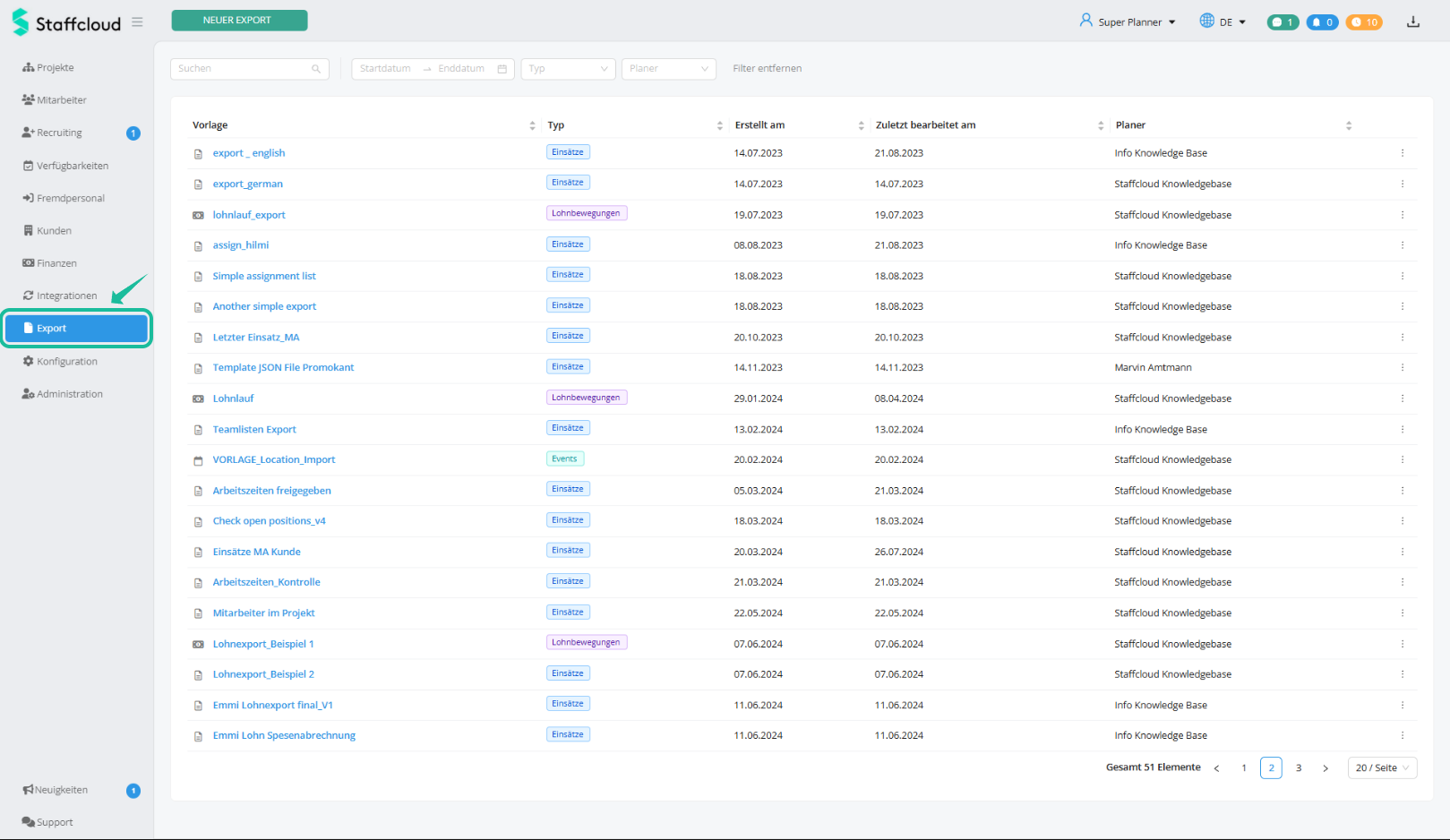The width and height of the screenshot is (1450, 840).
Task: Open the orange alert badge showing 10
Action: [x=1364, y=22]
